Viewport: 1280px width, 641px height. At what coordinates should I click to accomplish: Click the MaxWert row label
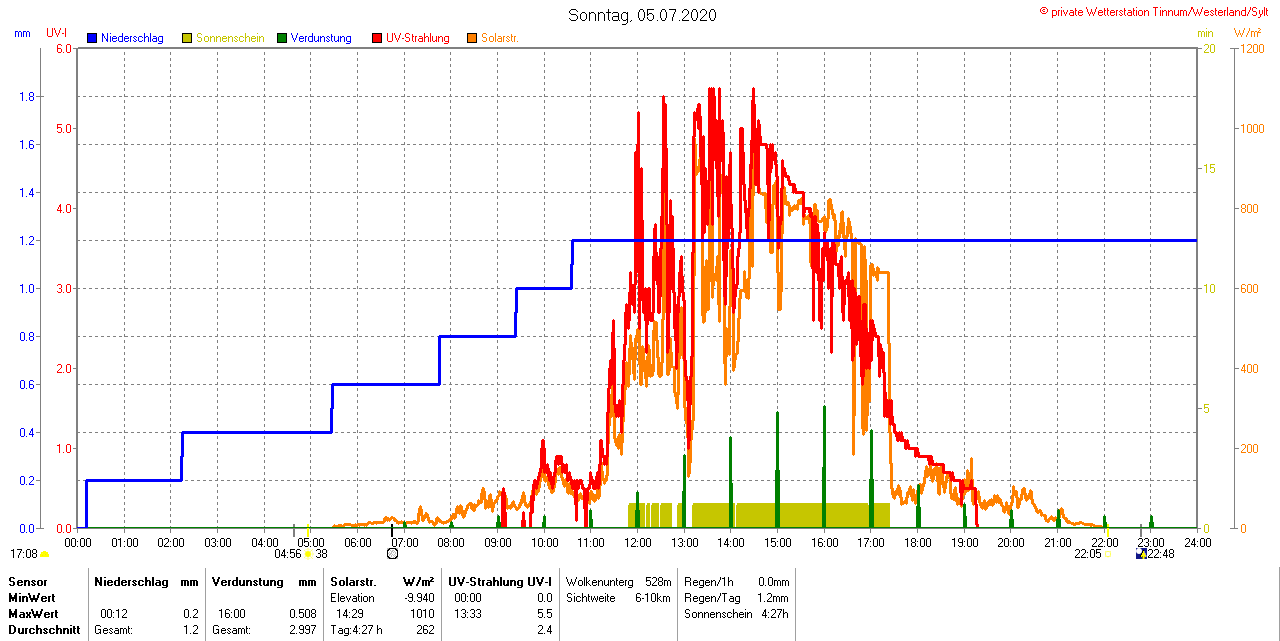pos(33,614)
